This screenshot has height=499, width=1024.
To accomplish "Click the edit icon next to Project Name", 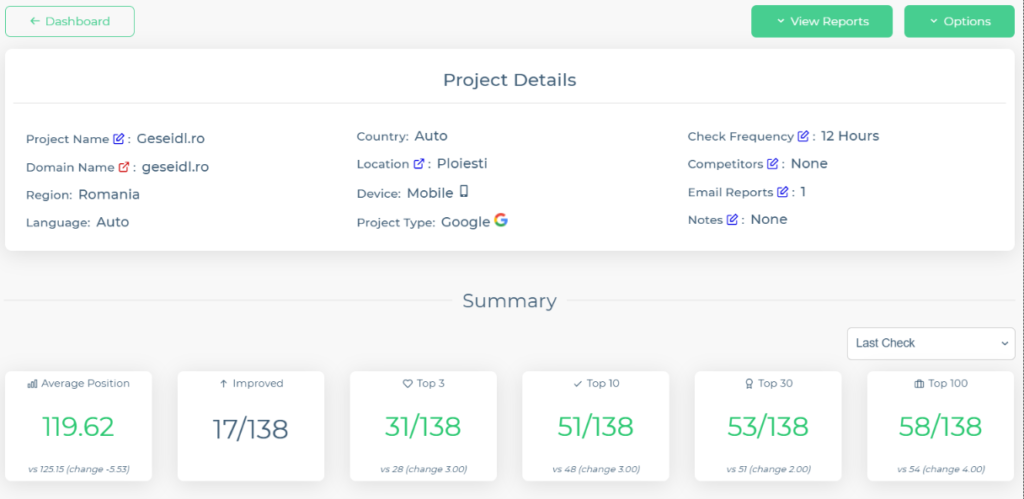I will pos(119,139).
